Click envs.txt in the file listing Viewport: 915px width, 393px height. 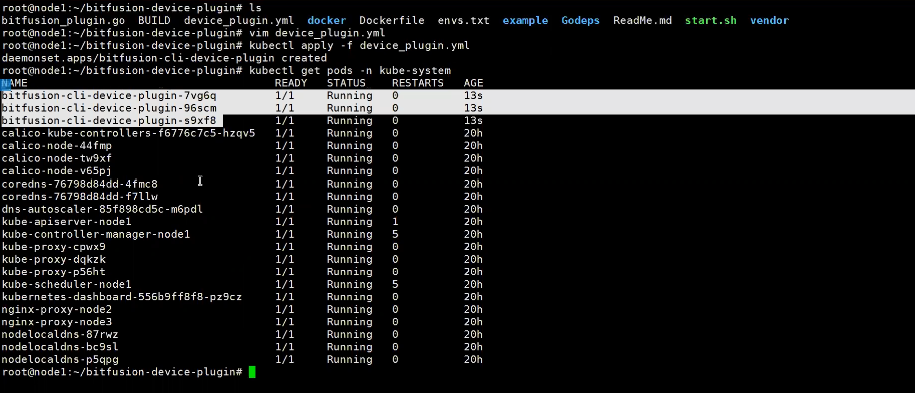[x=463, y=20]
